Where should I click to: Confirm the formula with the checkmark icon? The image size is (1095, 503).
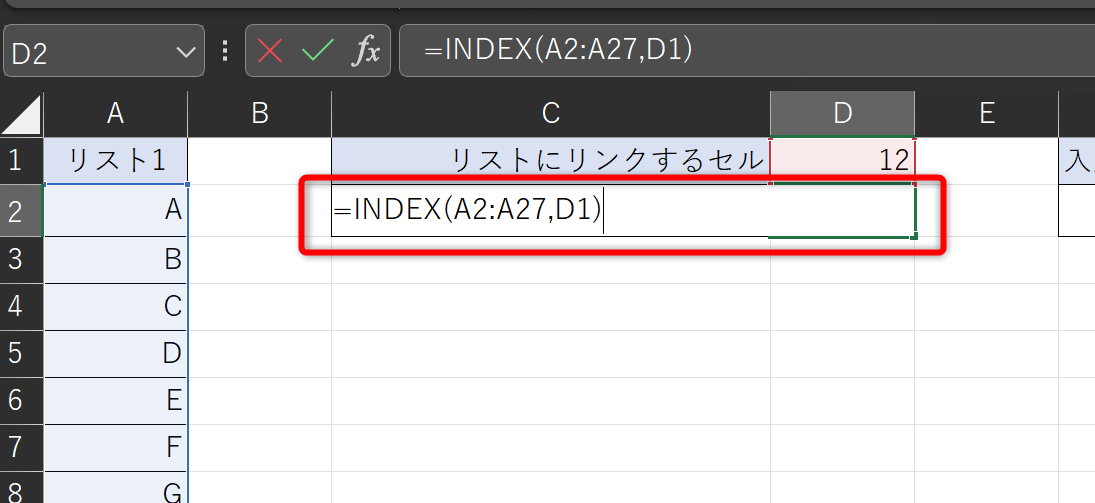[318, 51]
